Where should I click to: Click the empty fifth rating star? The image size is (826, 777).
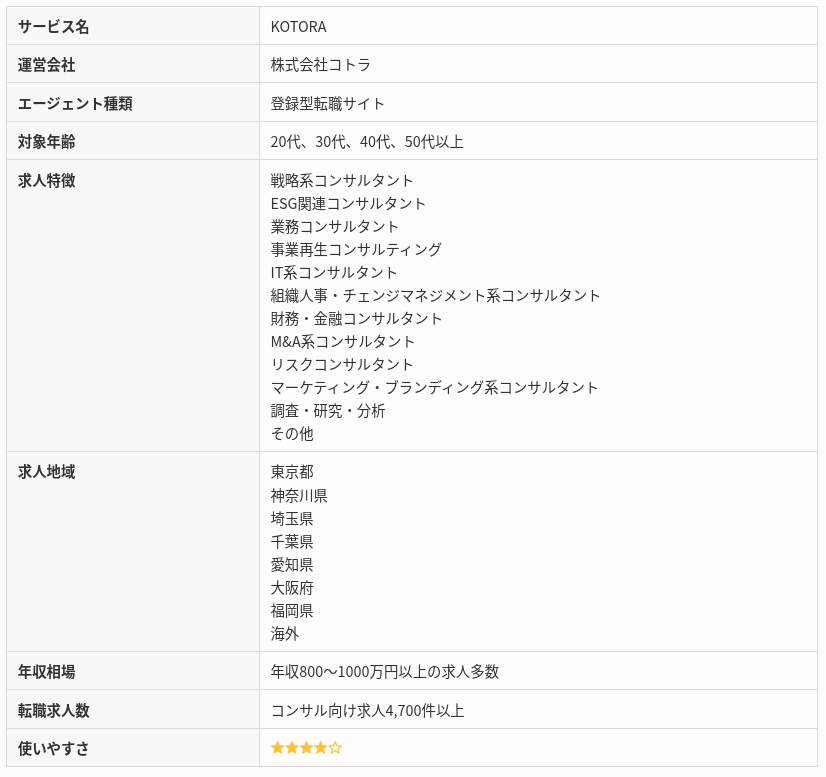pos(335,748)
